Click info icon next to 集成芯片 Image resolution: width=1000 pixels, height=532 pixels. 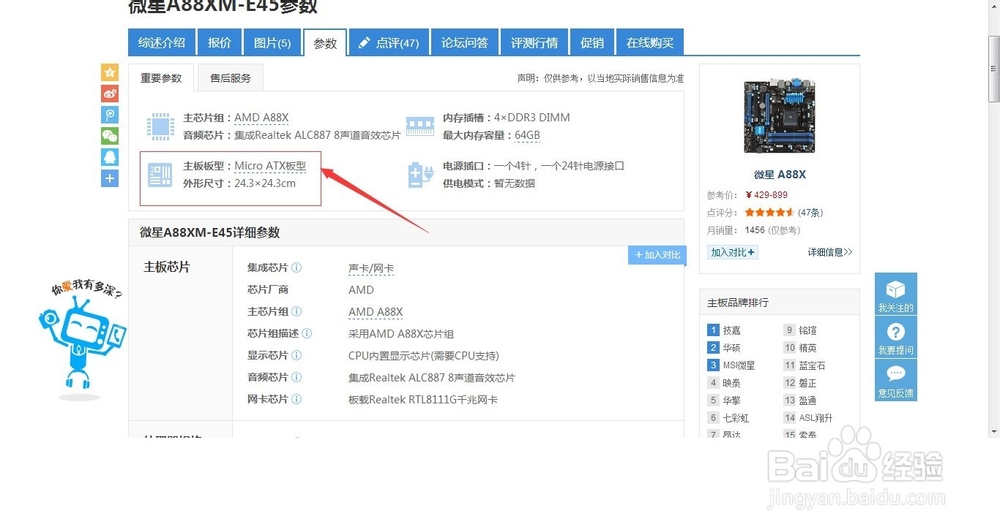297,268
